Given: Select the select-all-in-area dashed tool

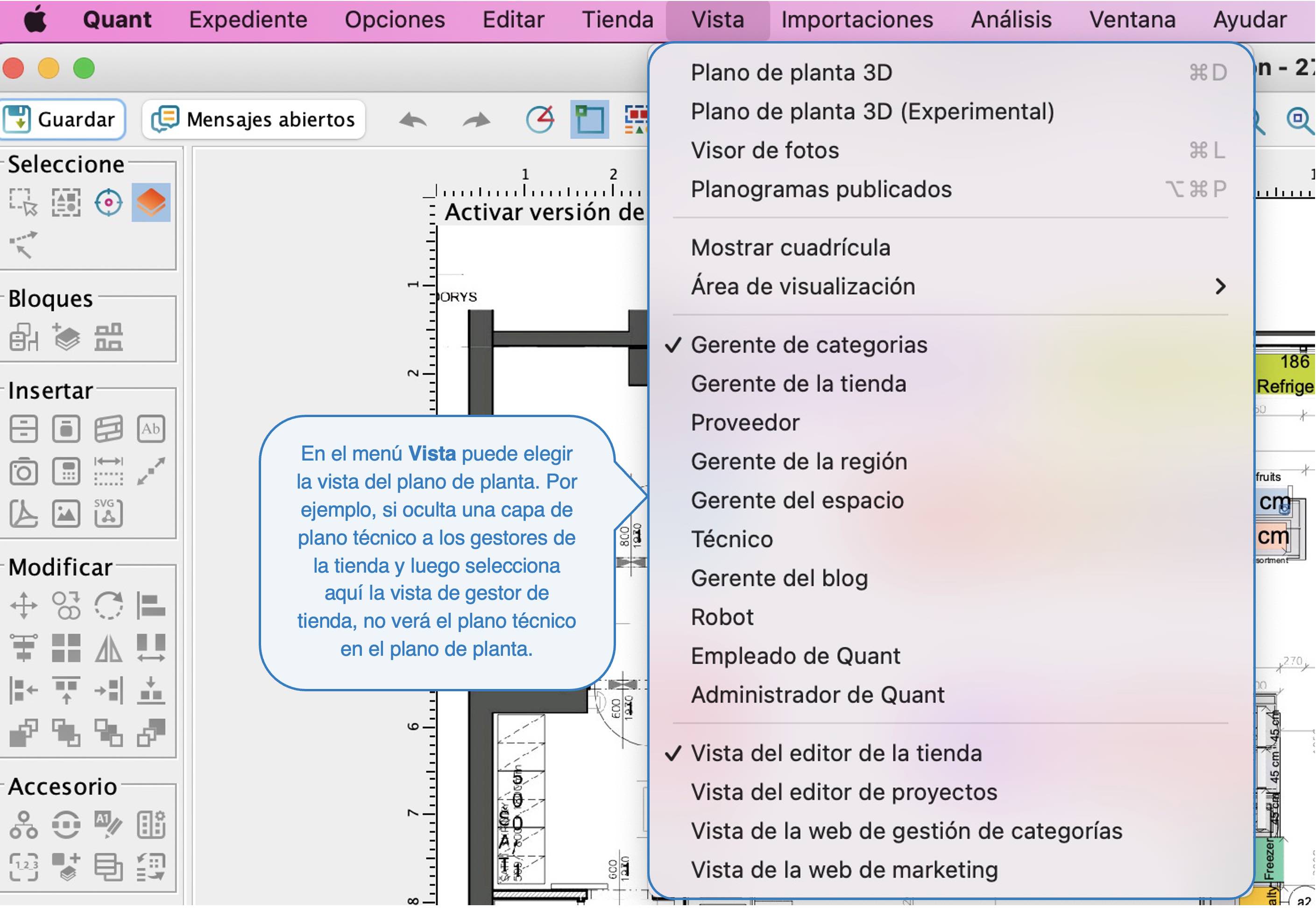Looking at the screenshot, I should click(66, 203).
